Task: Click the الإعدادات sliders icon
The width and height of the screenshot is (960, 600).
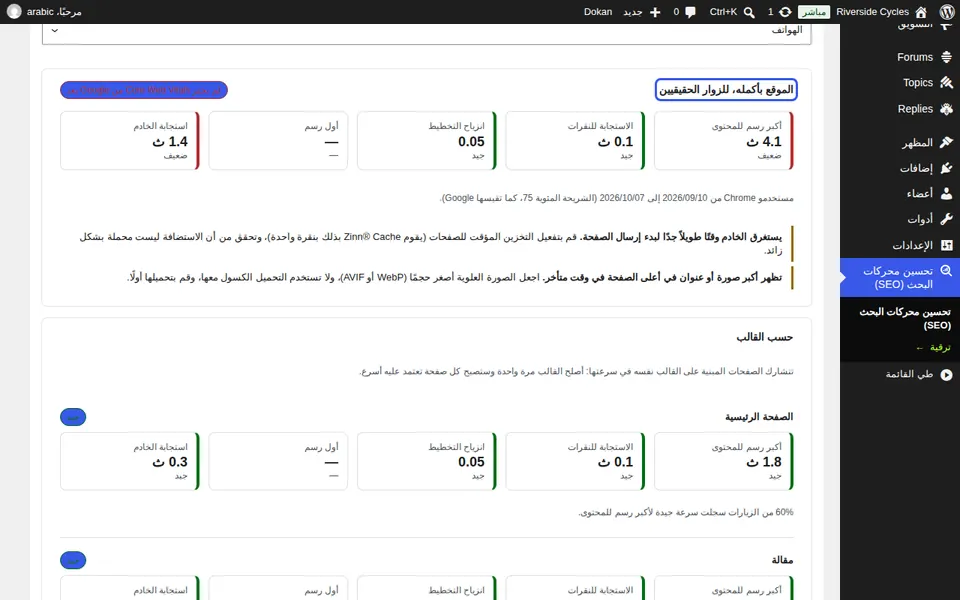Action: tap(947, 245)
